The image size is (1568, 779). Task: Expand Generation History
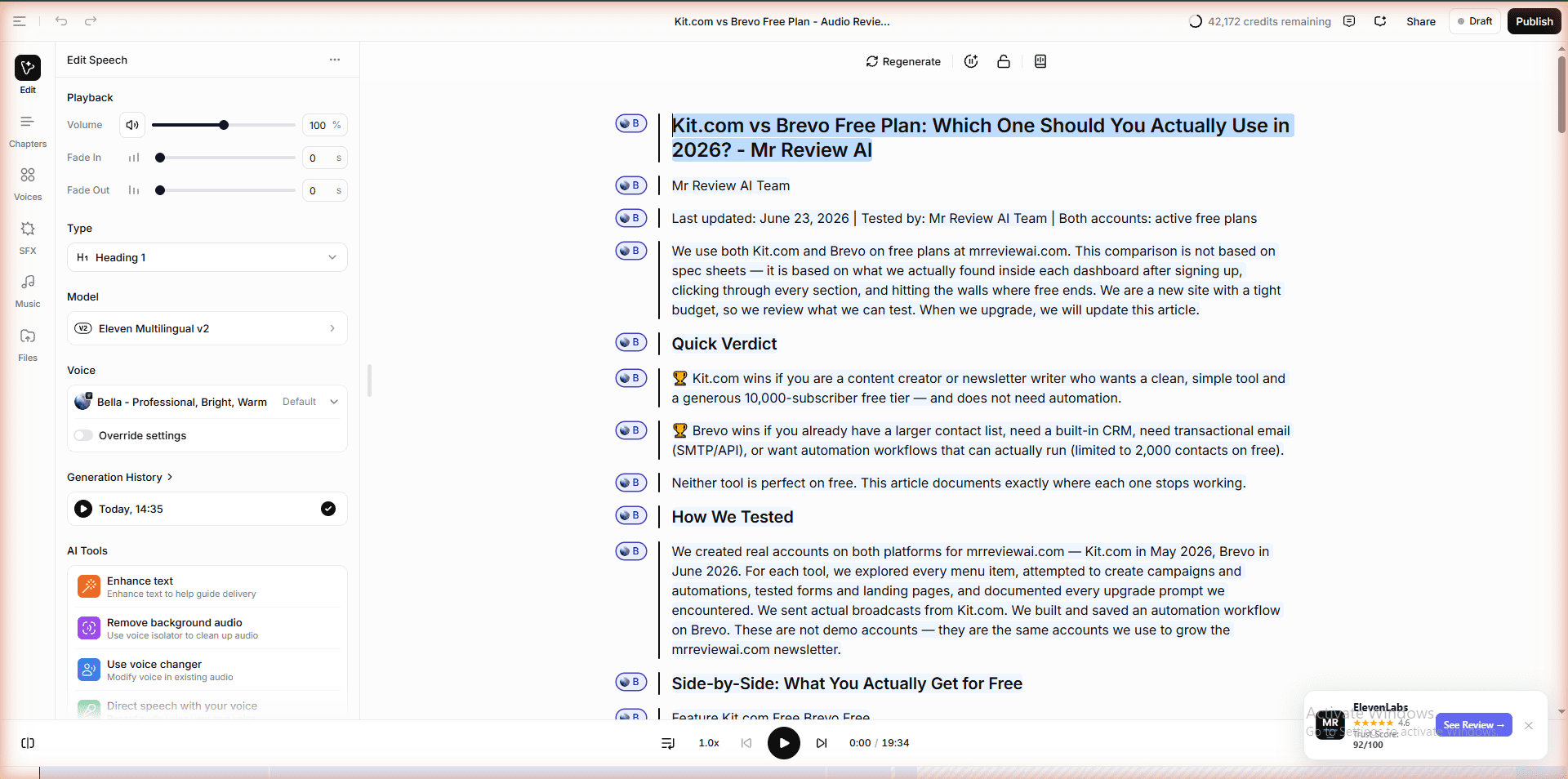pyautogui.click(x=120, y=477)
